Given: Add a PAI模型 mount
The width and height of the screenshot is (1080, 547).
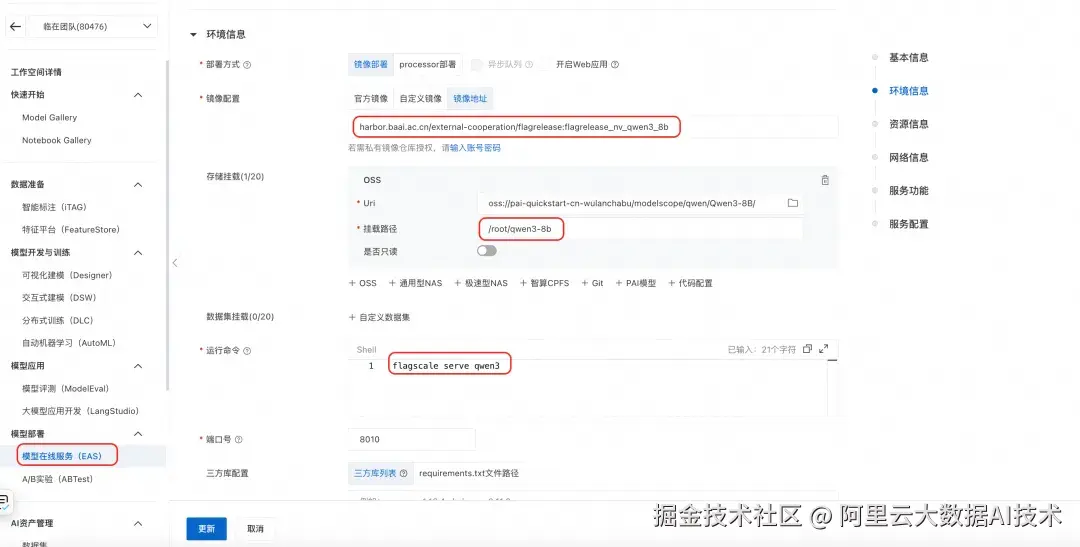Looking at the screenshot, I should click(635, 283).
